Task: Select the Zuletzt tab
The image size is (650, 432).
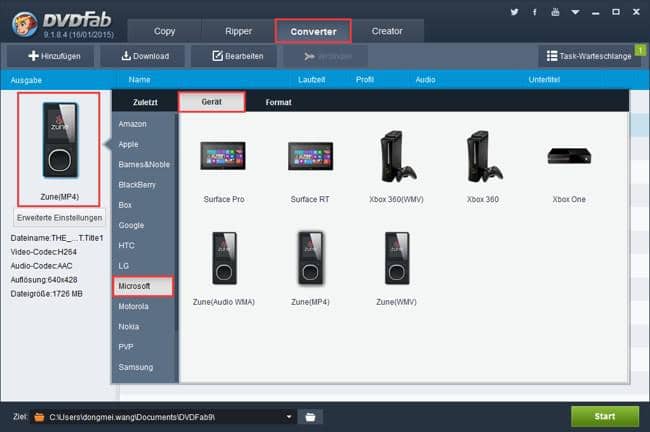Action: (145, 102)
